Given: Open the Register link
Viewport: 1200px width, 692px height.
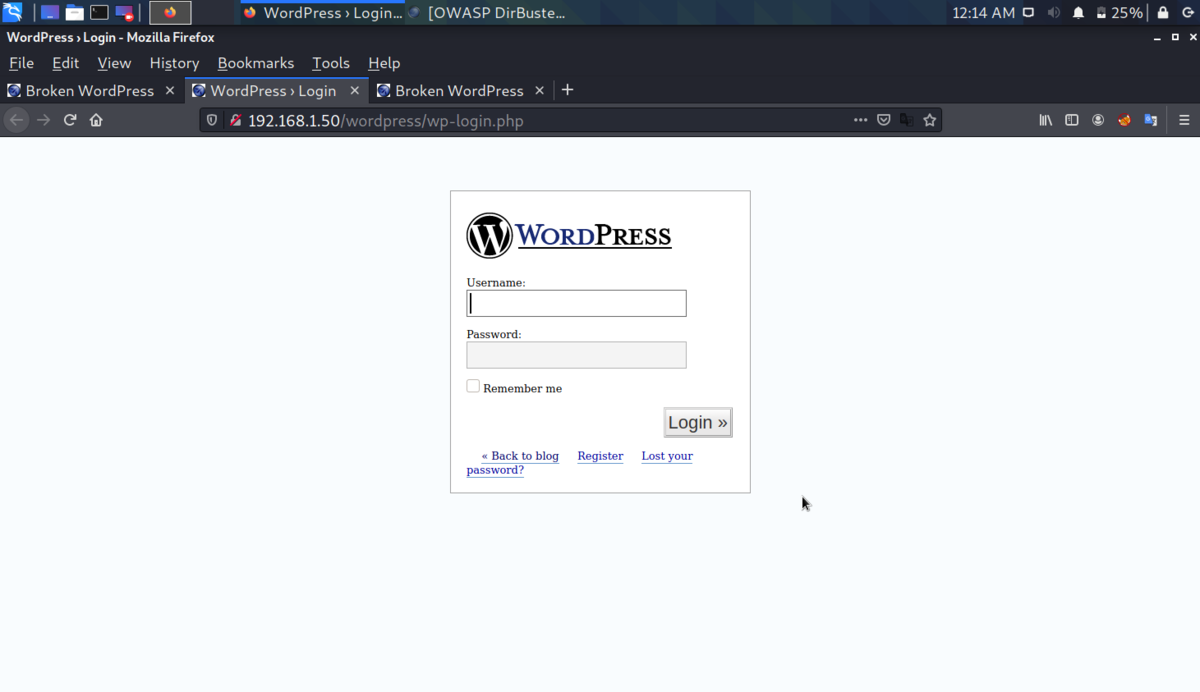Looking at the screenshot, I should (600, 456).
